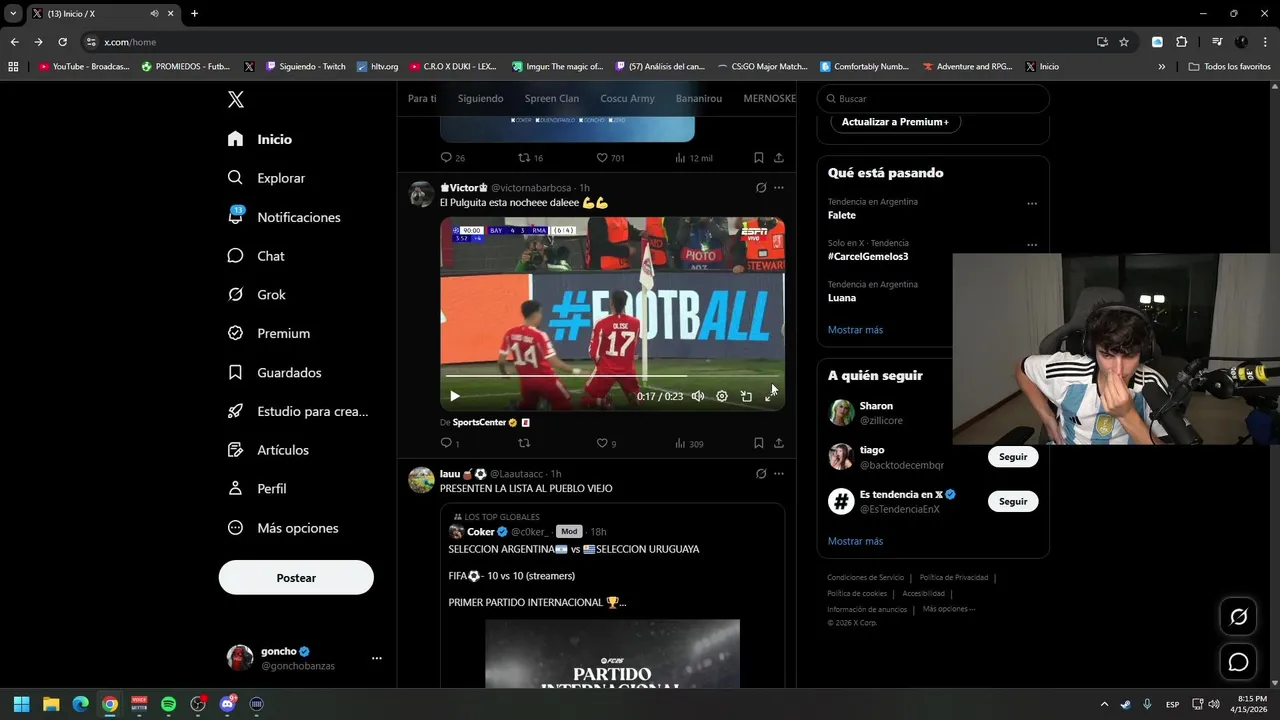Open video settings gear
Image resolution: width=1280 pixels, height=720 pixels.
pos(722,396)
